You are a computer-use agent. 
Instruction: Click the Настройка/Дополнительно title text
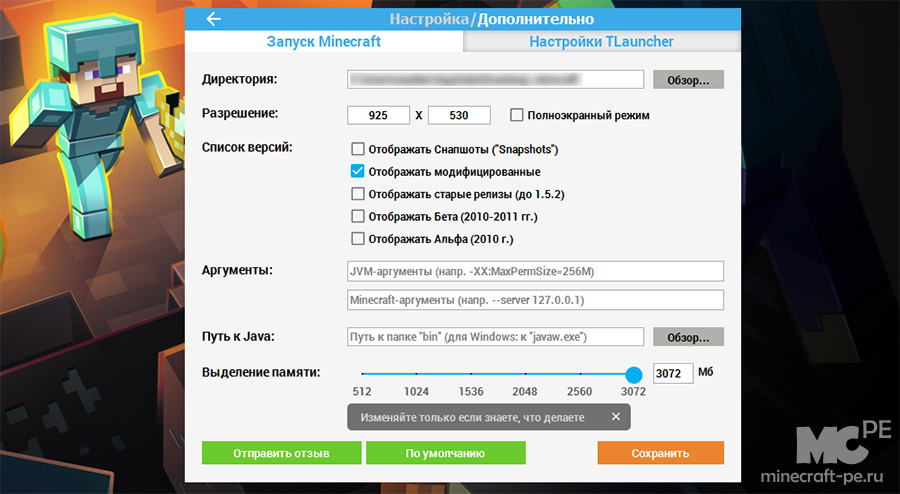point(492,19)
